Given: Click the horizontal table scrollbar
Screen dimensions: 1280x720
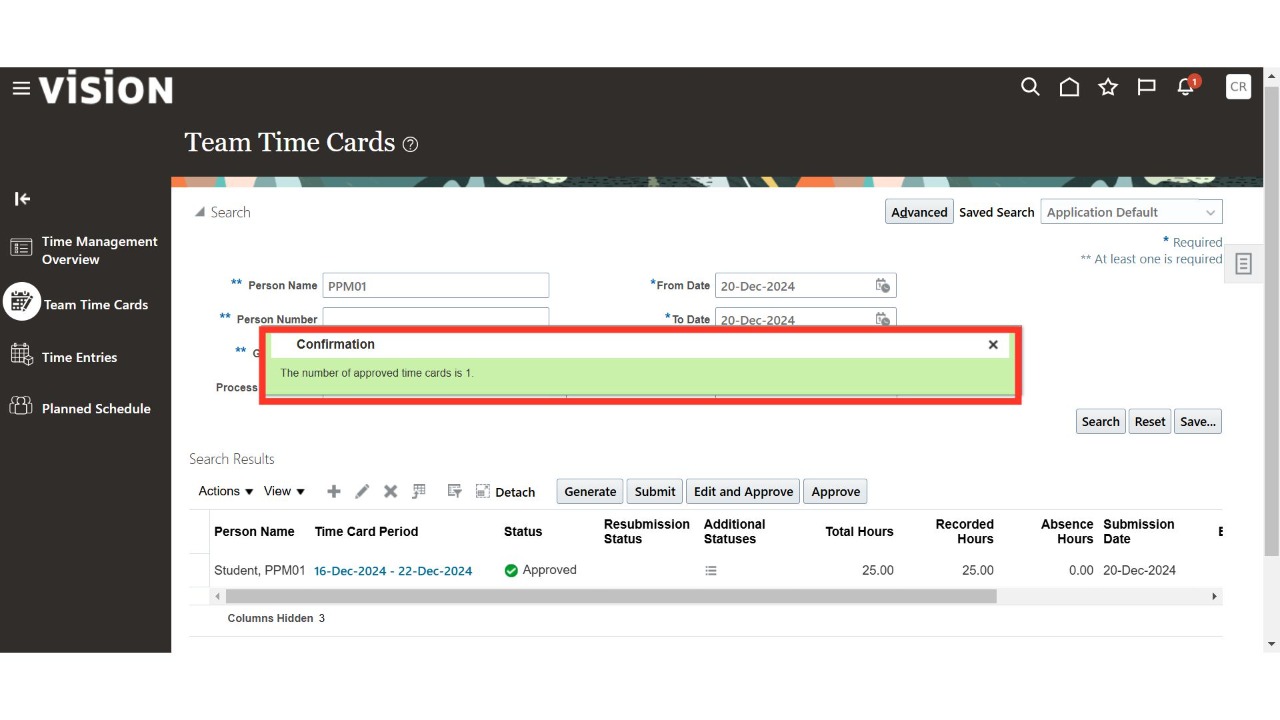Looking at the screenshot, I should 611,596.
